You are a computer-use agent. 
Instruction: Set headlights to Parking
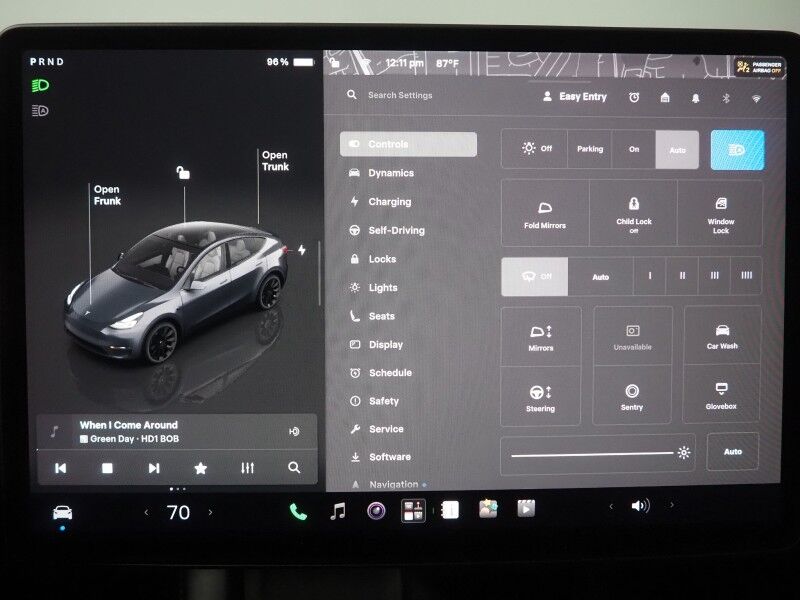tap(590, 149)
